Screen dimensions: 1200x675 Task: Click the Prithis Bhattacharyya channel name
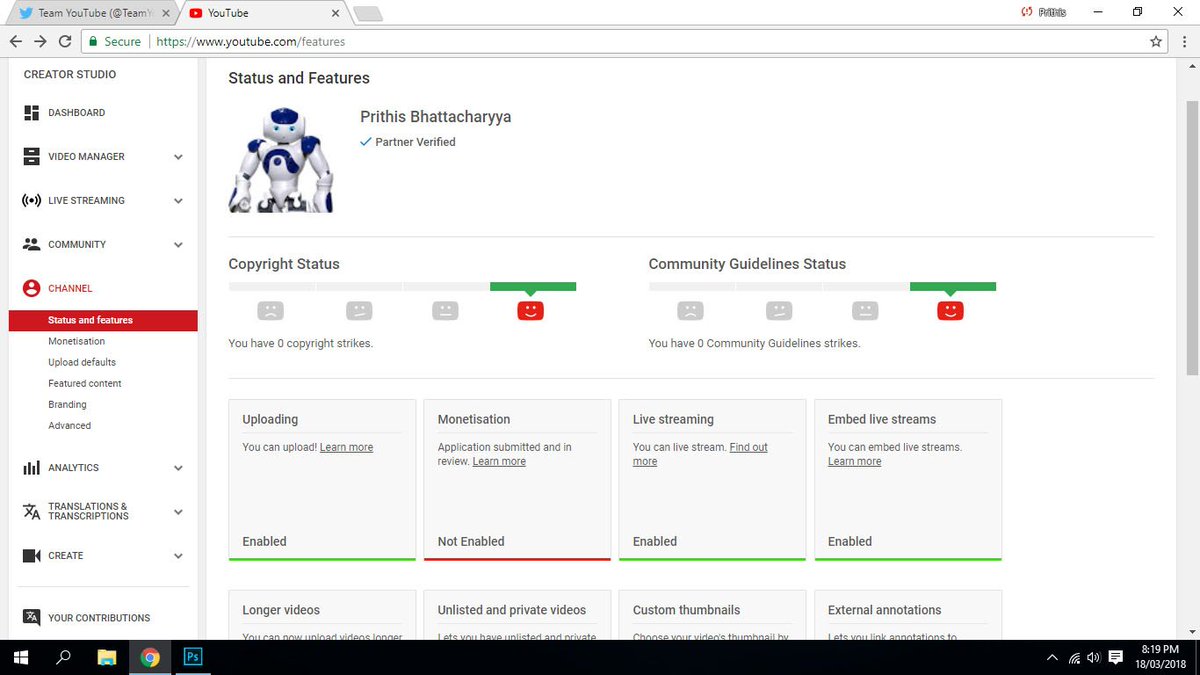436,116
